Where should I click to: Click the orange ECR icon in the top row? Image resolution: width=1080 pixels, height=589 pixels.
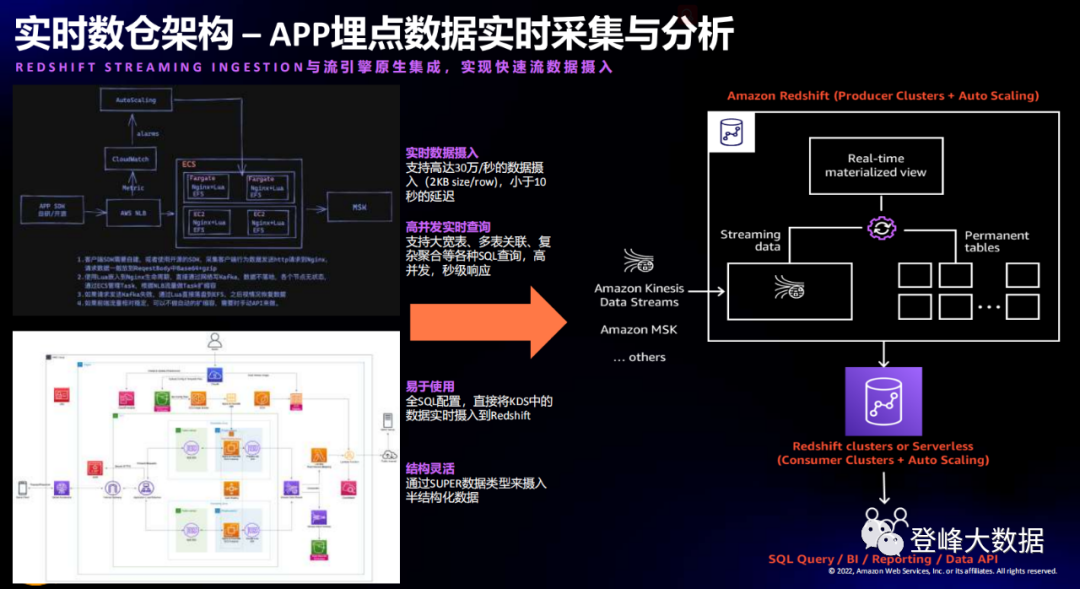coord(262,398)
